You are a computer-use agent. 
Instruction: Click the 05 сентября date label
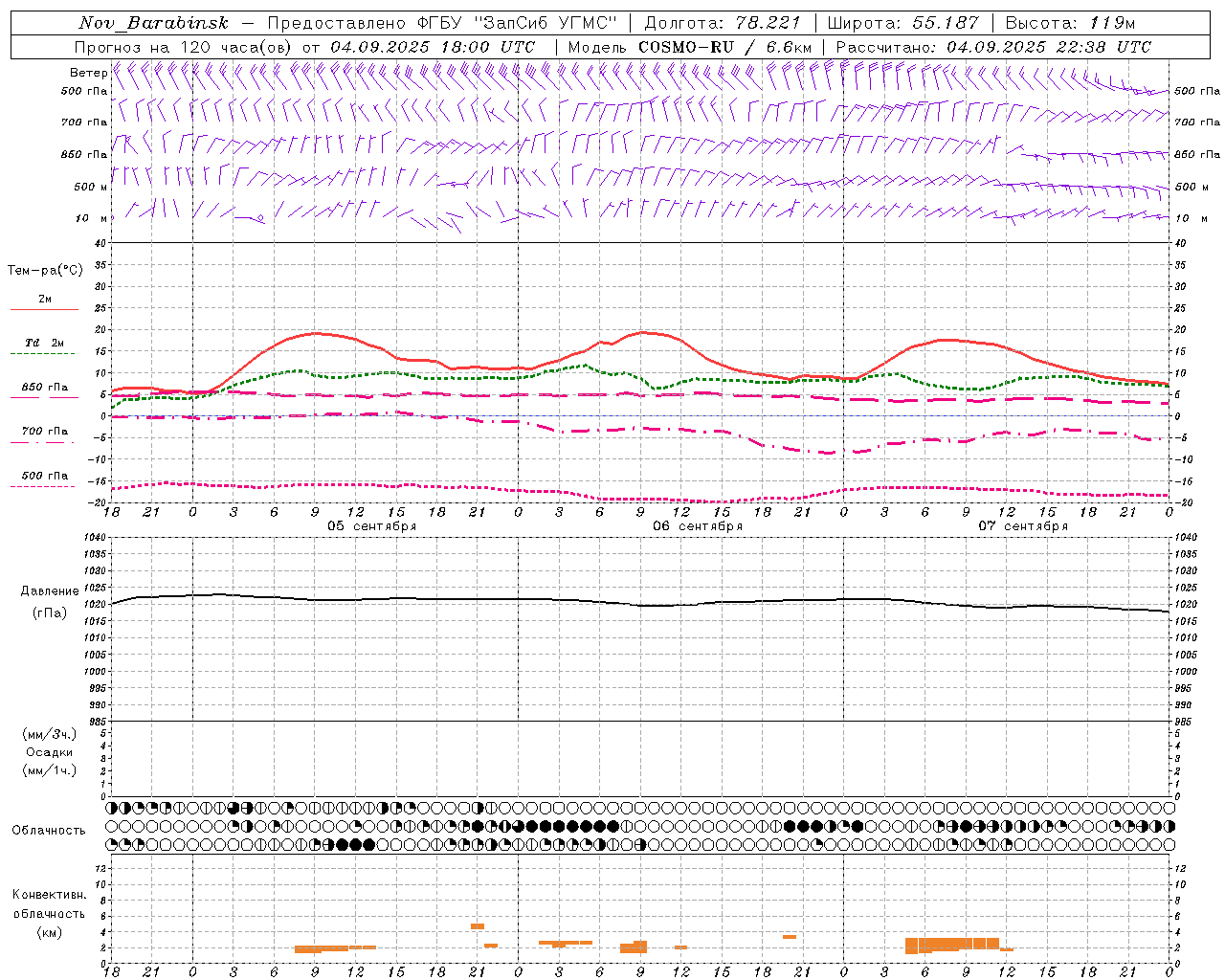click(371, 526)
